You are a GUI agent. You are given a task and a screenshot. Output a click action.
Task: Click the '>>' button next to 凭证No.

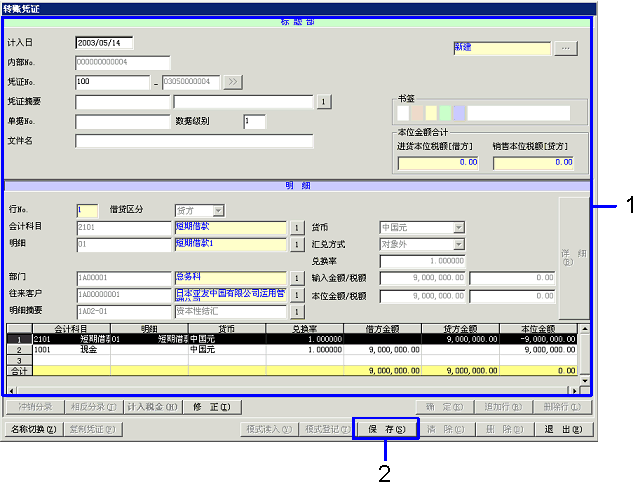232,81
